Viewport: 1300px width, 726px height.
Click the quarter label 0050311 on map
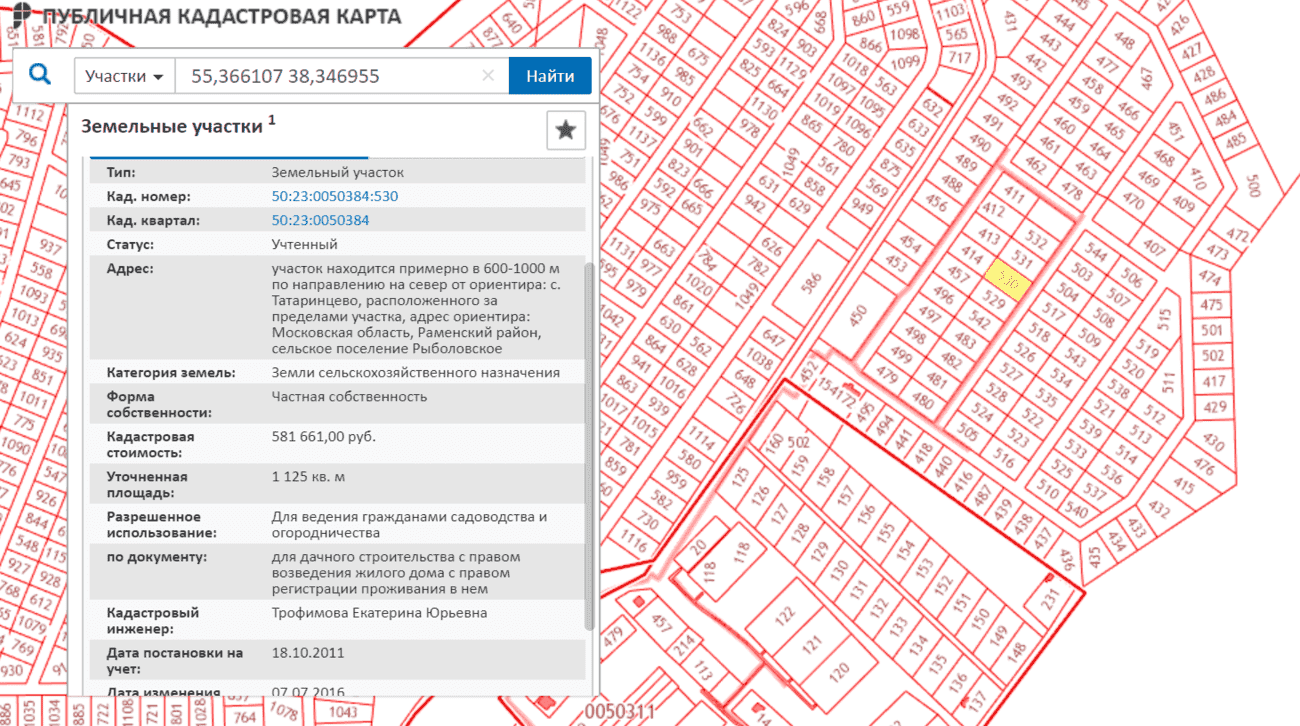(619, 712)
